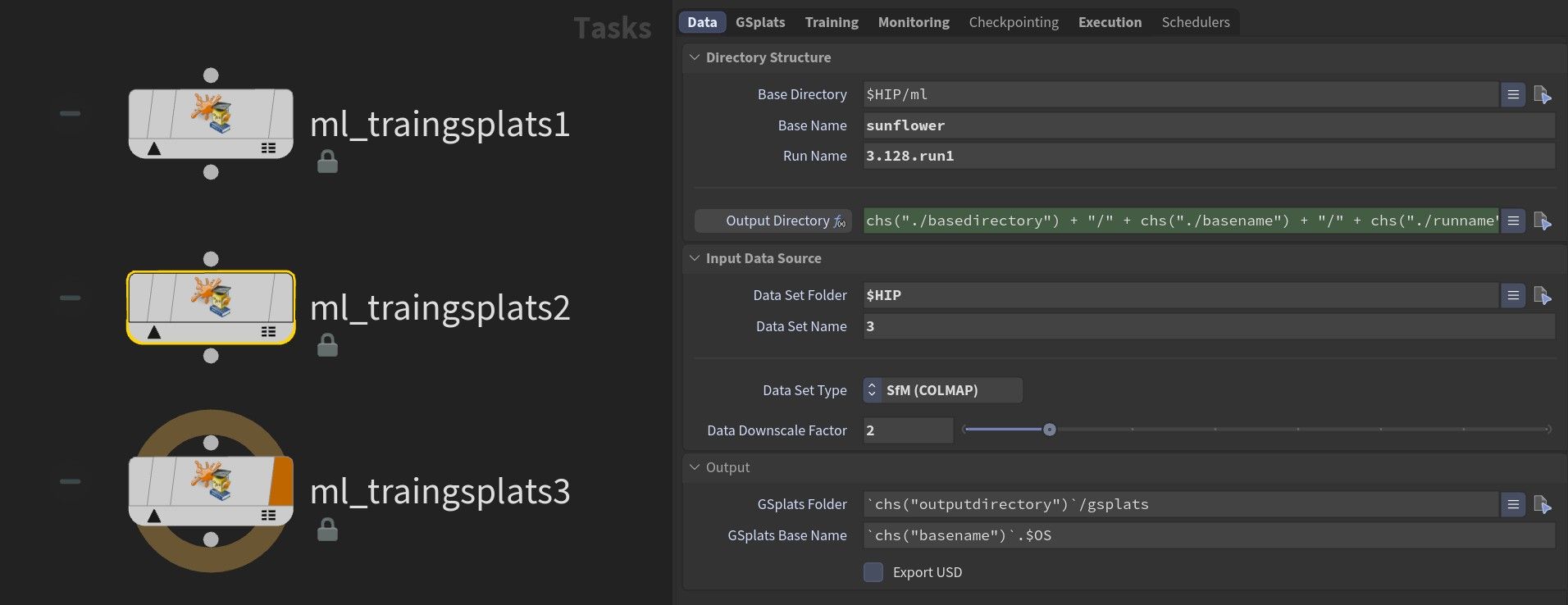Click the Data Downscale Factor value field

(x=908, y=430)
